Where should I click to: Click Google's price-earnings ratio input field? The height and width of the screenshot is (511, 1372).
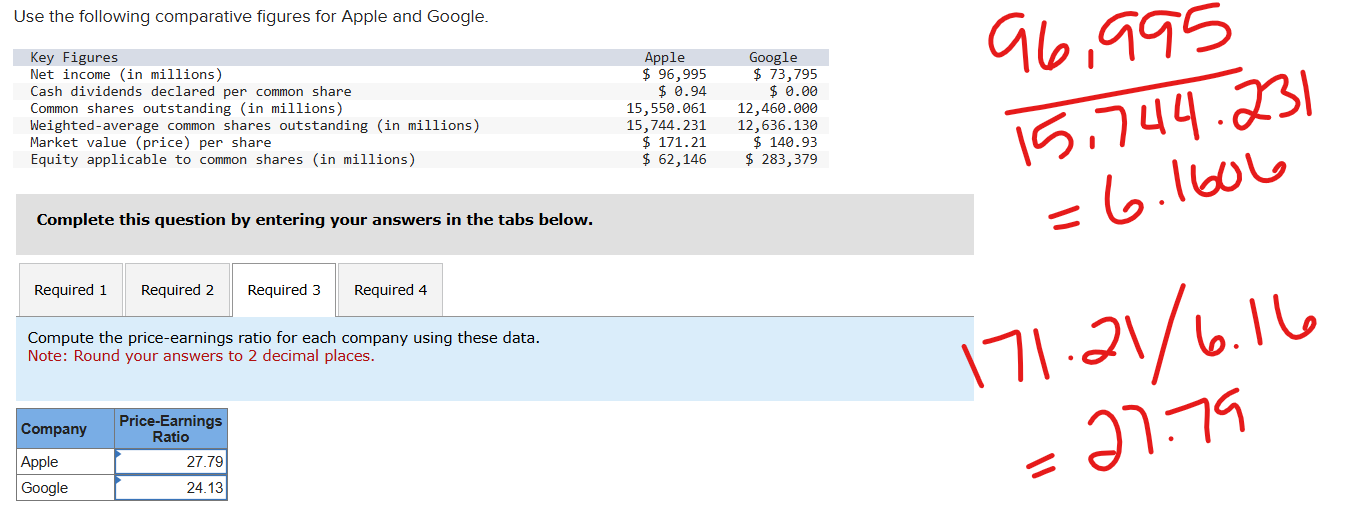coord(172,488)
